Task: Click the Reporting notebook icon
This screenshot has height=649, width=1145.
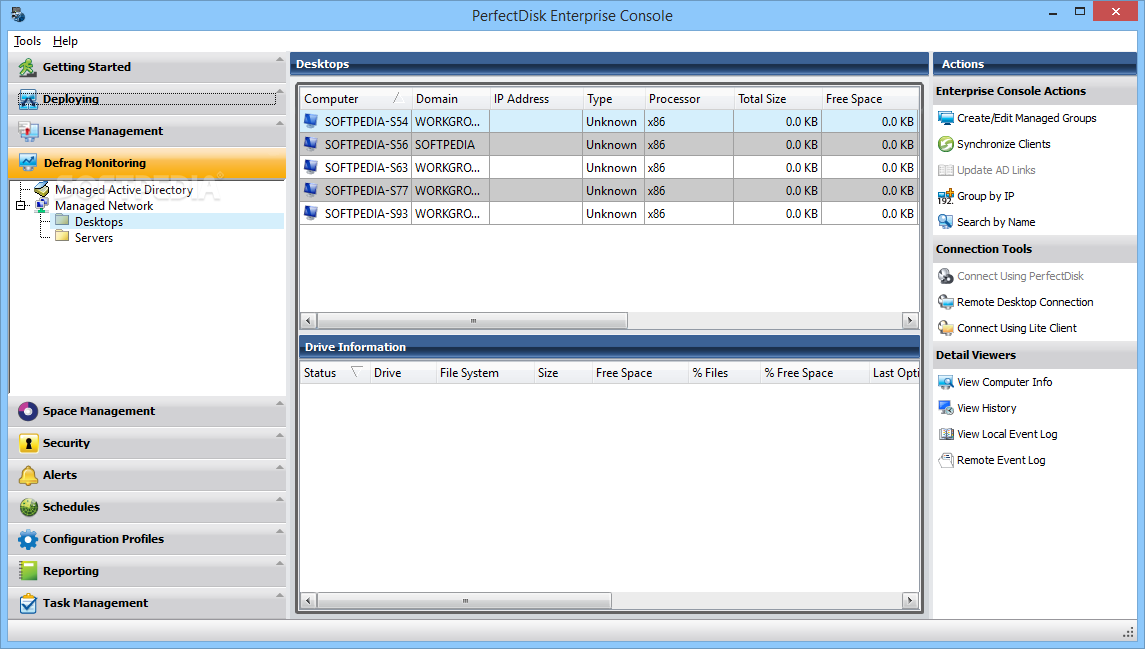Action: pos(28,571)
